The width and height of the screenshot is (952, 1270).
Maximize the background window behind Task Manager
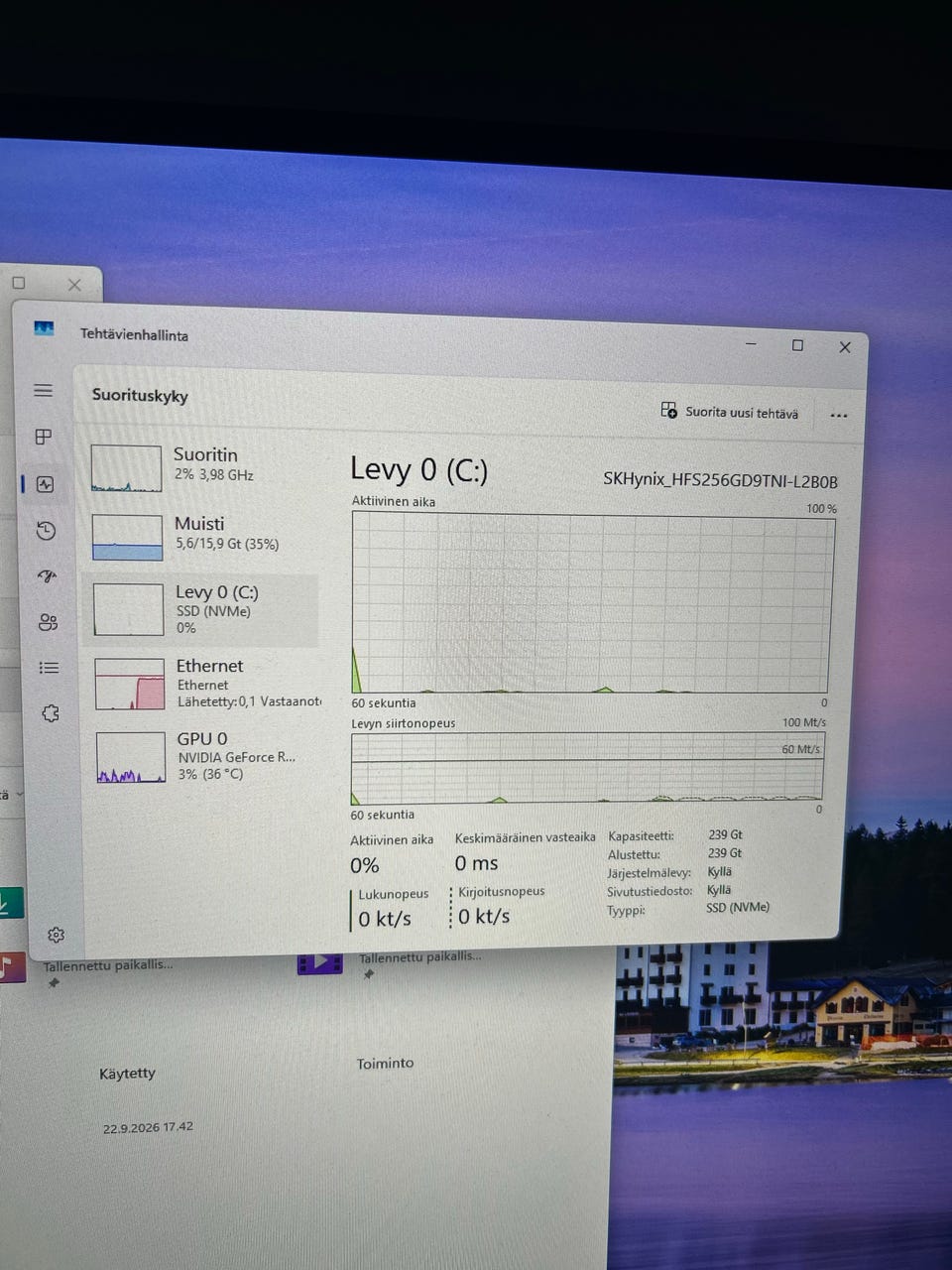click(x=18, y=283)
